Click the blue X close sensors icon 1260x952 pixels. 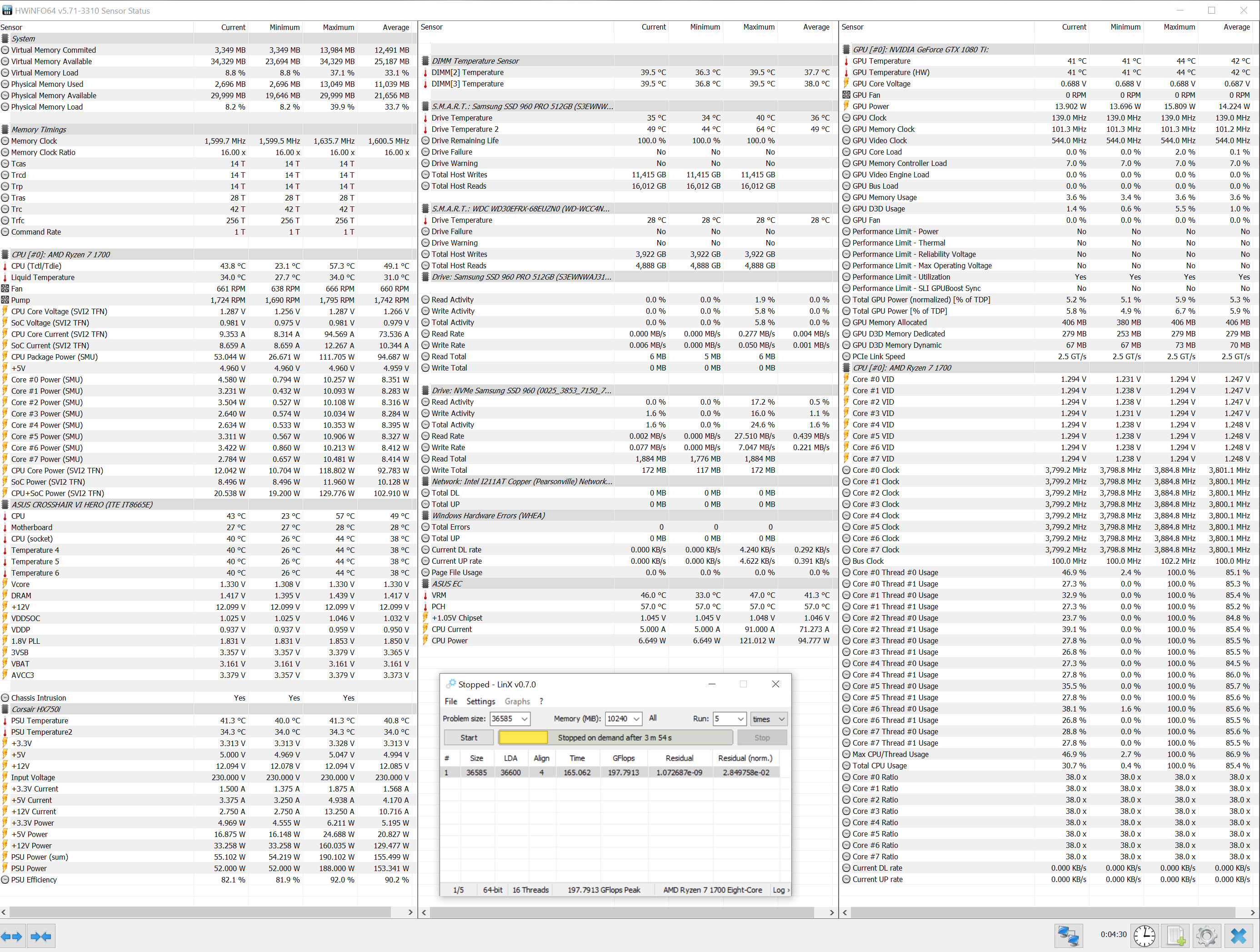[1238, 936]
